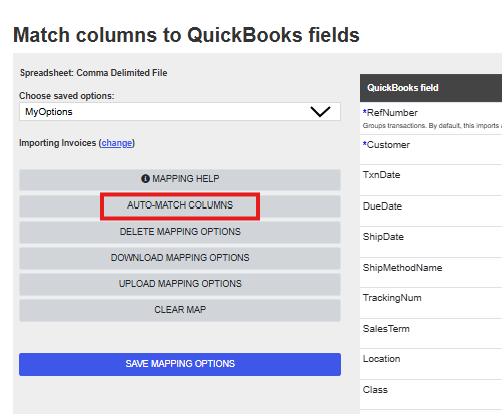Screen dimensions: 502x414
Task: Open the MAPPING HELP button
Action: tap(180, 179)
